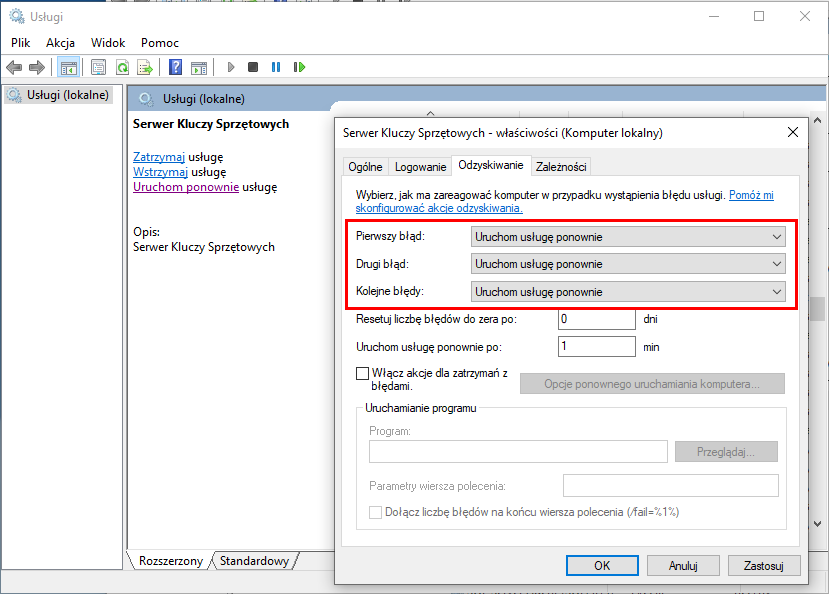The width and height of the screenshot is (829, 594).
Task: Open the Help toolbar icon
Action: tap(176, 67)
